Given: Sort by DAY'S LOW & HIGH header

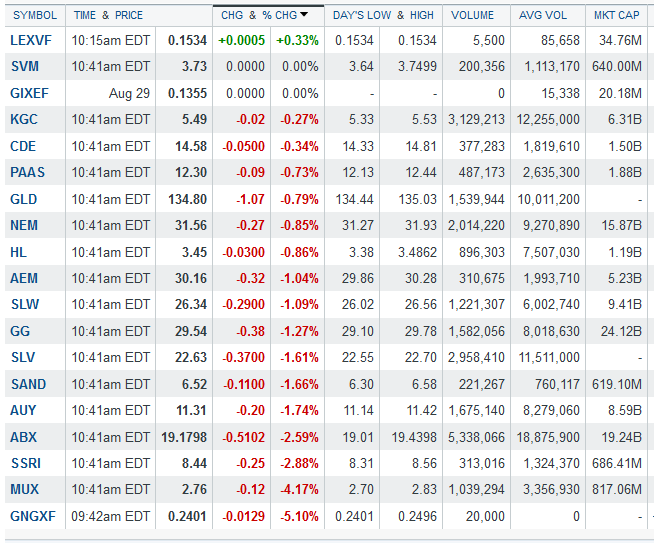Looking at the screenshot, I should pos(383,15).
